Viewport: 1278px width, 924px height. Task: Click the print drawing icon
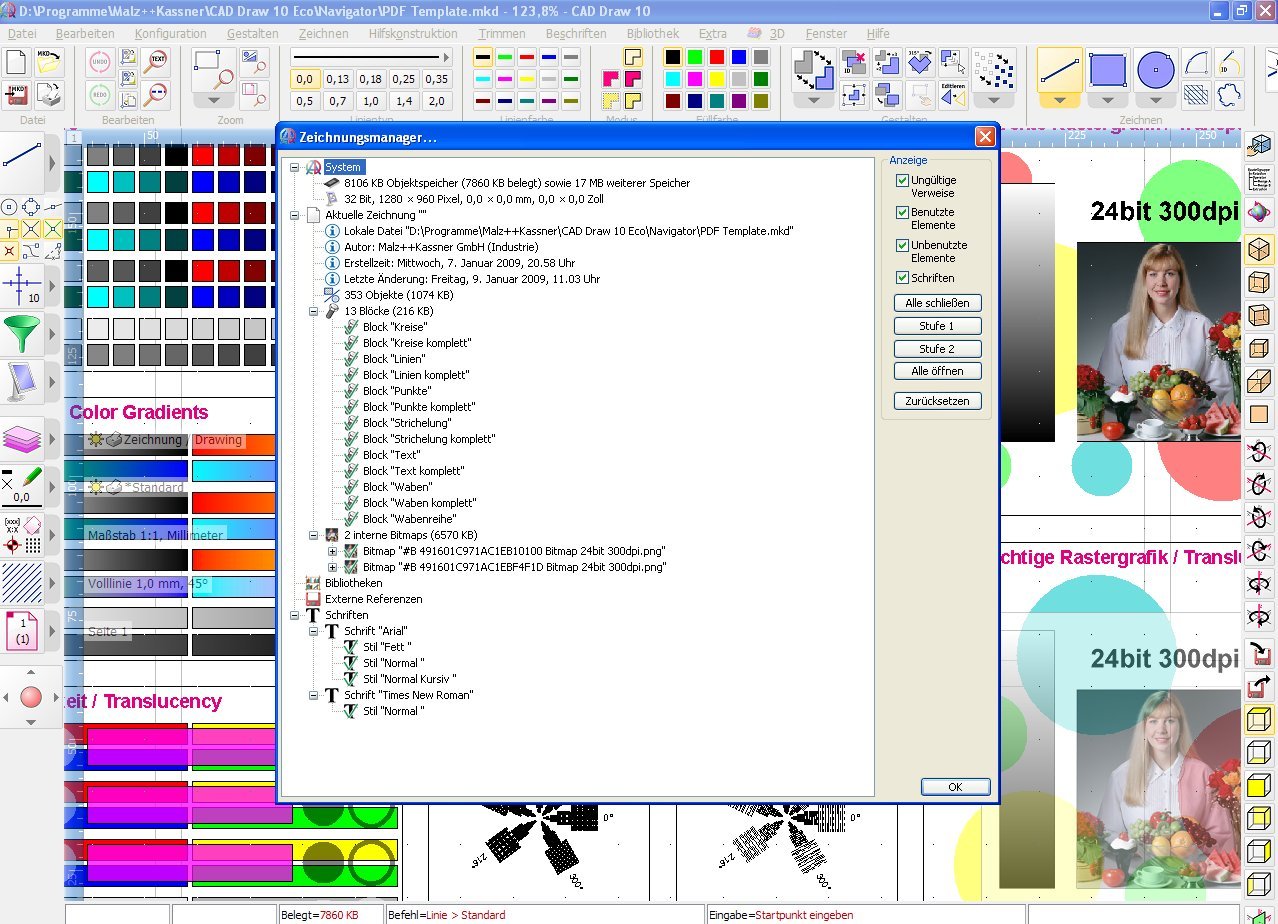[48, 95]
